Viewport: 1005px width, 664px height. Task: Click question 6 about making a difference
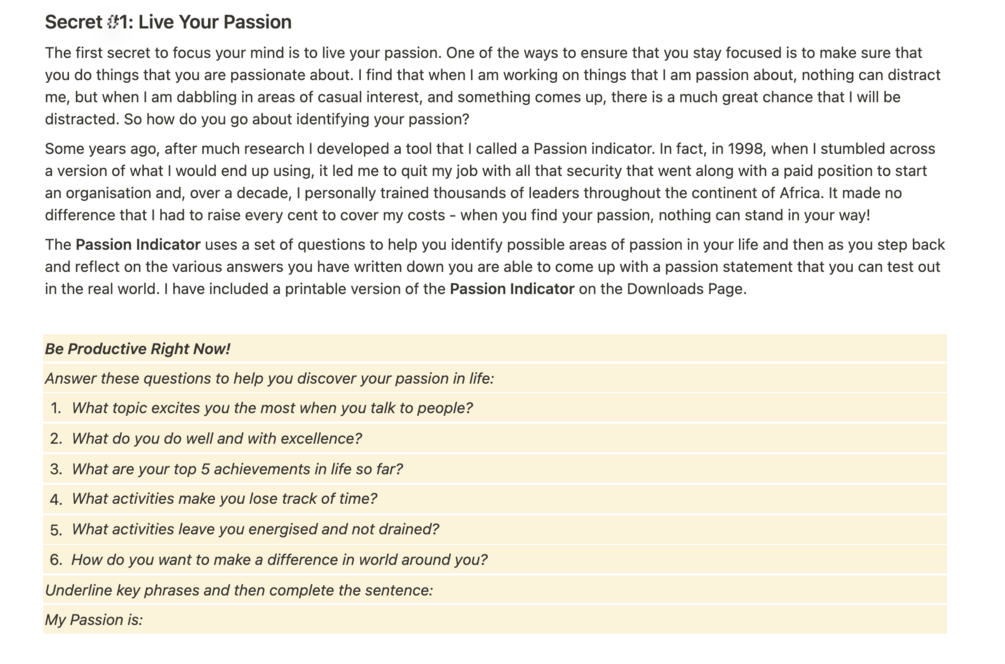click(279, 560)
